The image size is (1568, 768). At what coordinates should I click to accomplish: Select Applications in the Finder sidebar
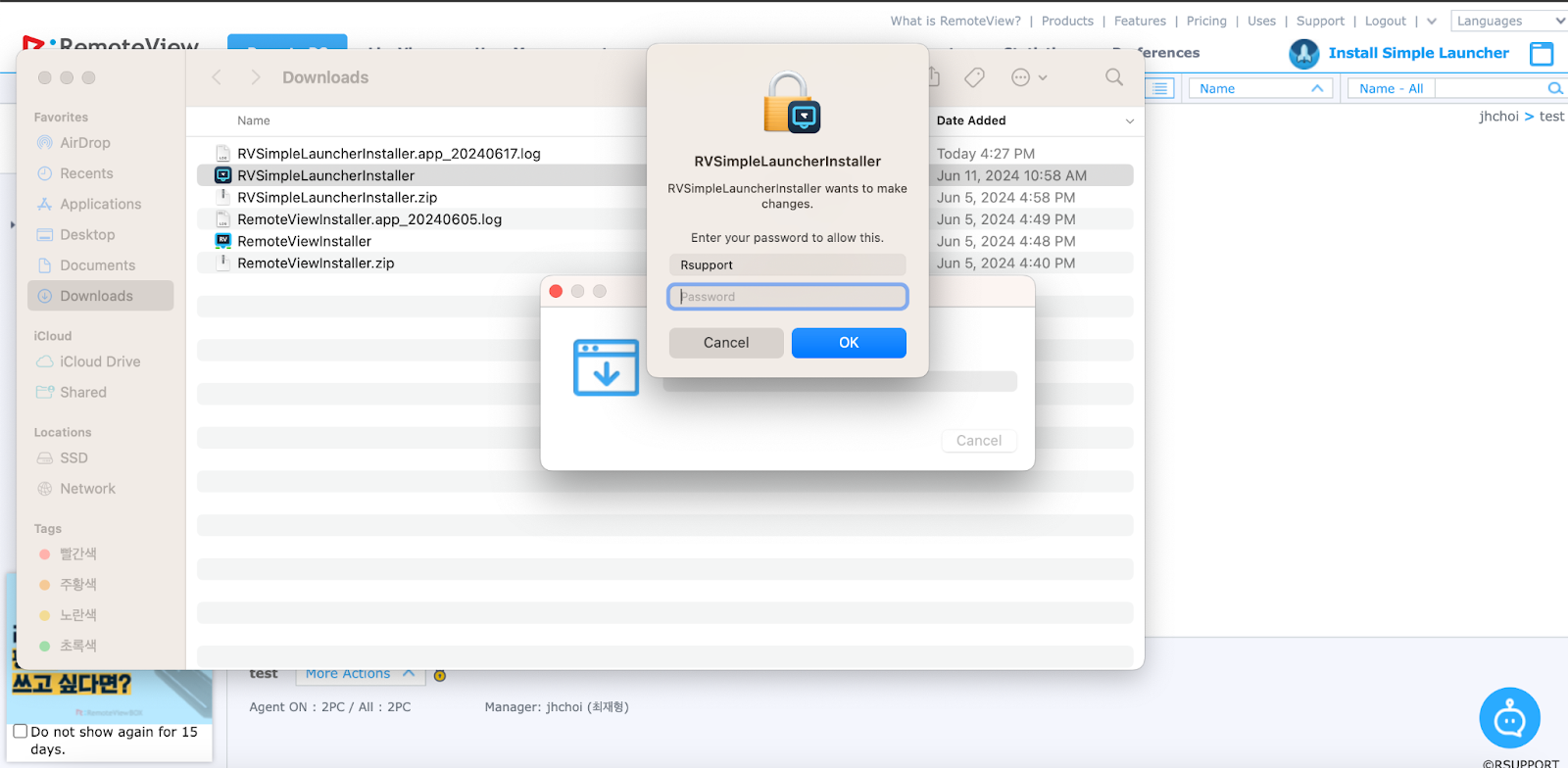100,204
